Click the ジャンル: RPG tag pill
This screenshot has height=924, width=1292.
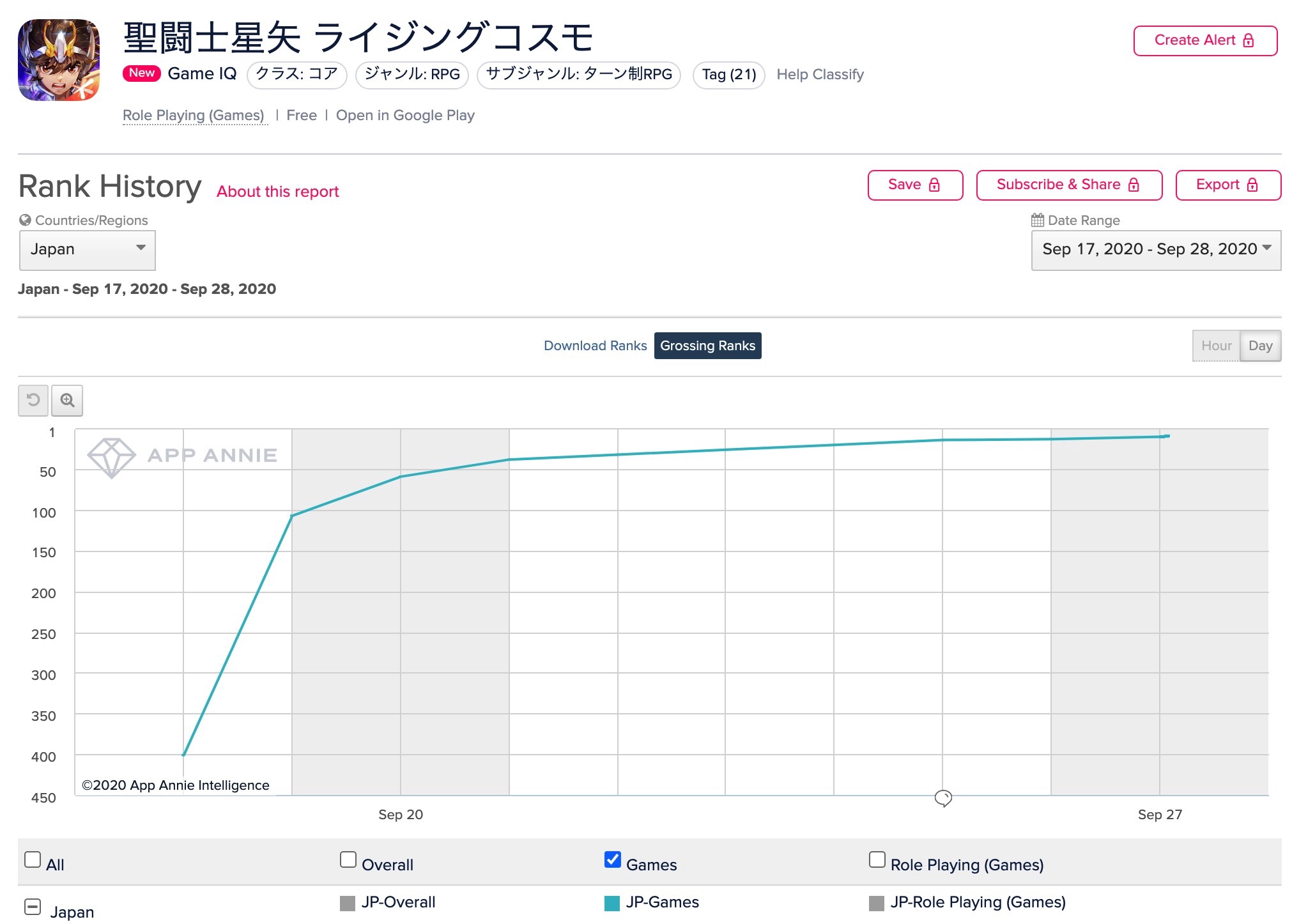[x=412, y=75]
